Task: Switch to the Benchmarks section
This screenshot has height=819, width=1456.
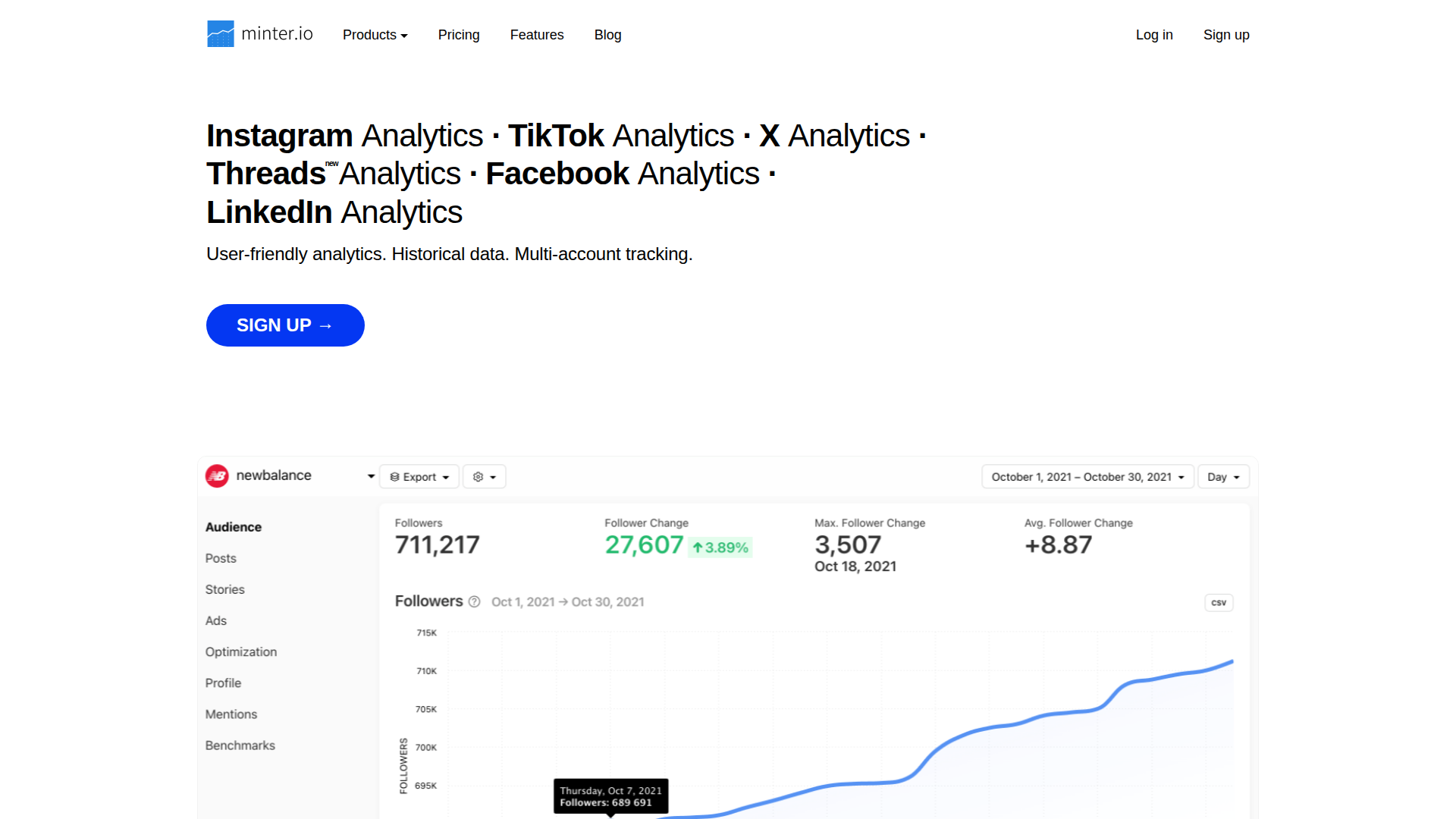Action: point(240,745)
